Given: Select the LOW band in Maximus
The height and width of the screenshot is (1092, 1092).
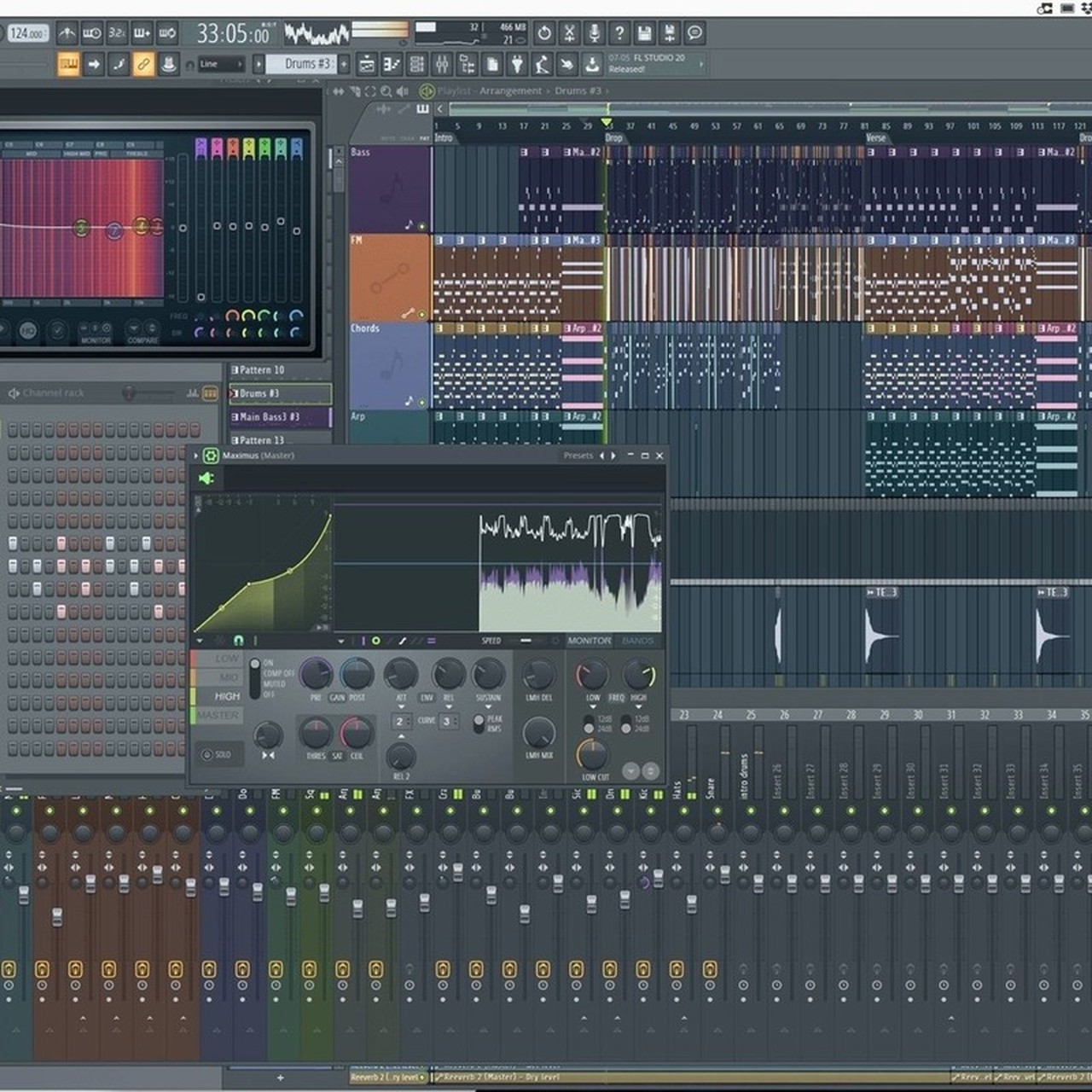Looking at the screenshot, I should point(218,659).
